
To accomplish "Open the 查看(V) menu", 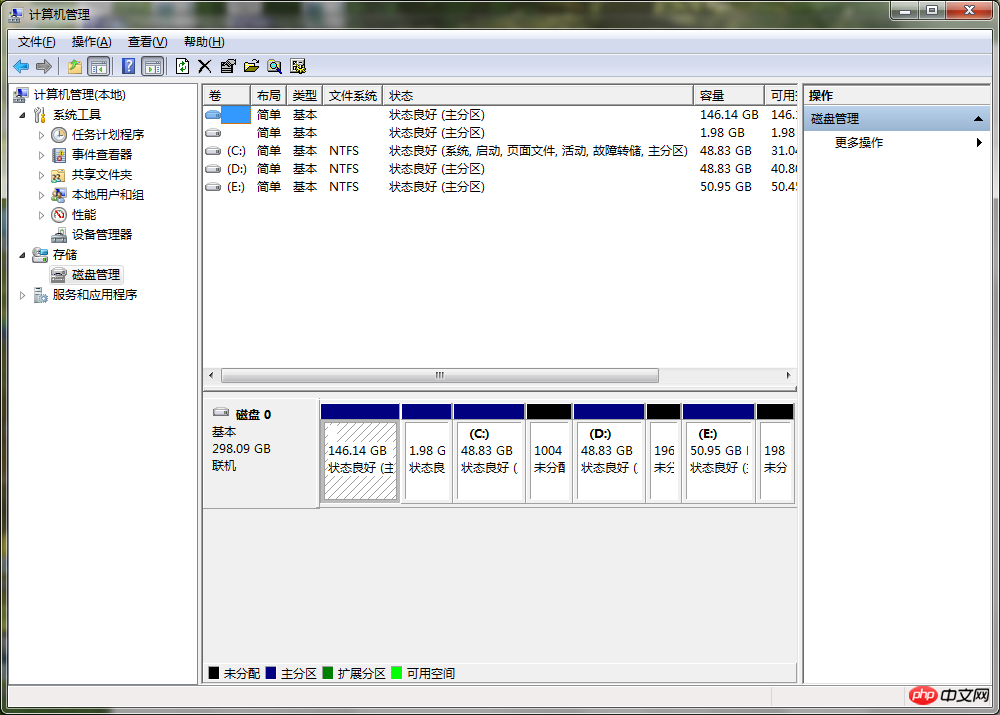I will tap(147, 42).
